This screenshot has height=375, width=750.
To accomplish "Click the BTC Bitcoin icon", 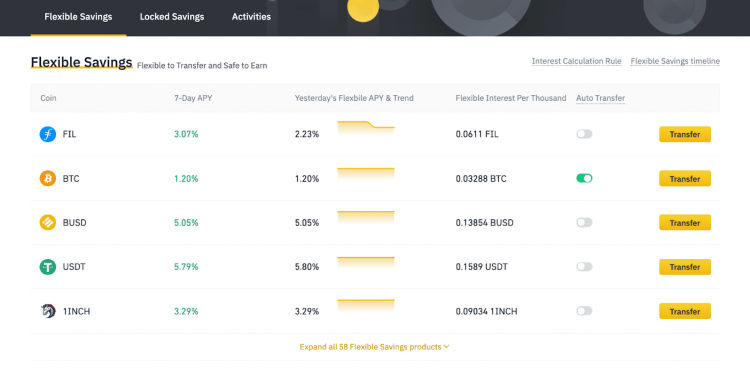I will click(x=48, y=178).
